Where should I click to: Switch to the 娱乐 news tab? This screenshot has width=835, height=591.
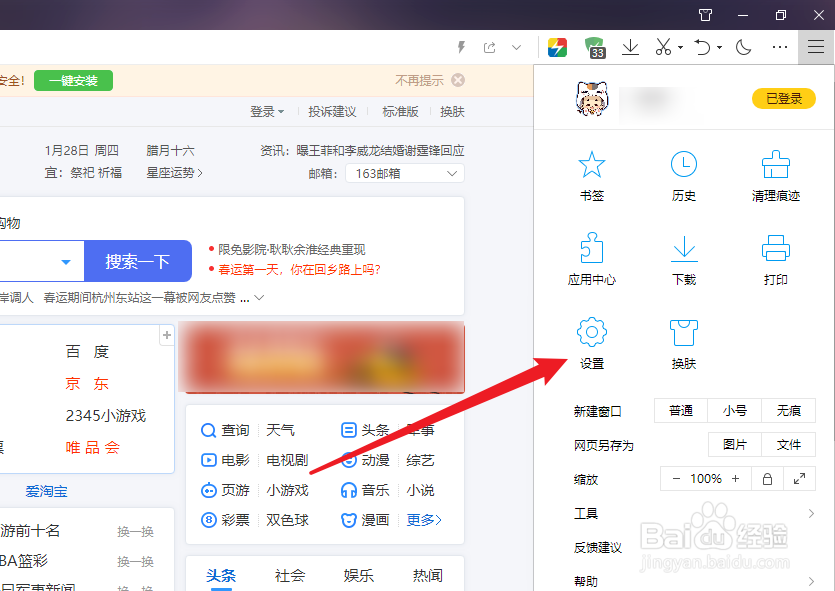coord(358,575)
